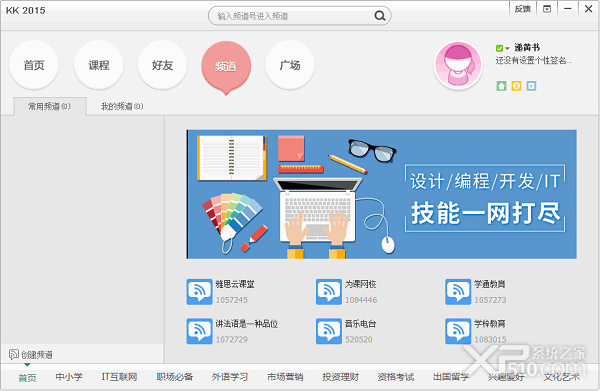Switch to 常用频道 tab

(50, 106)
